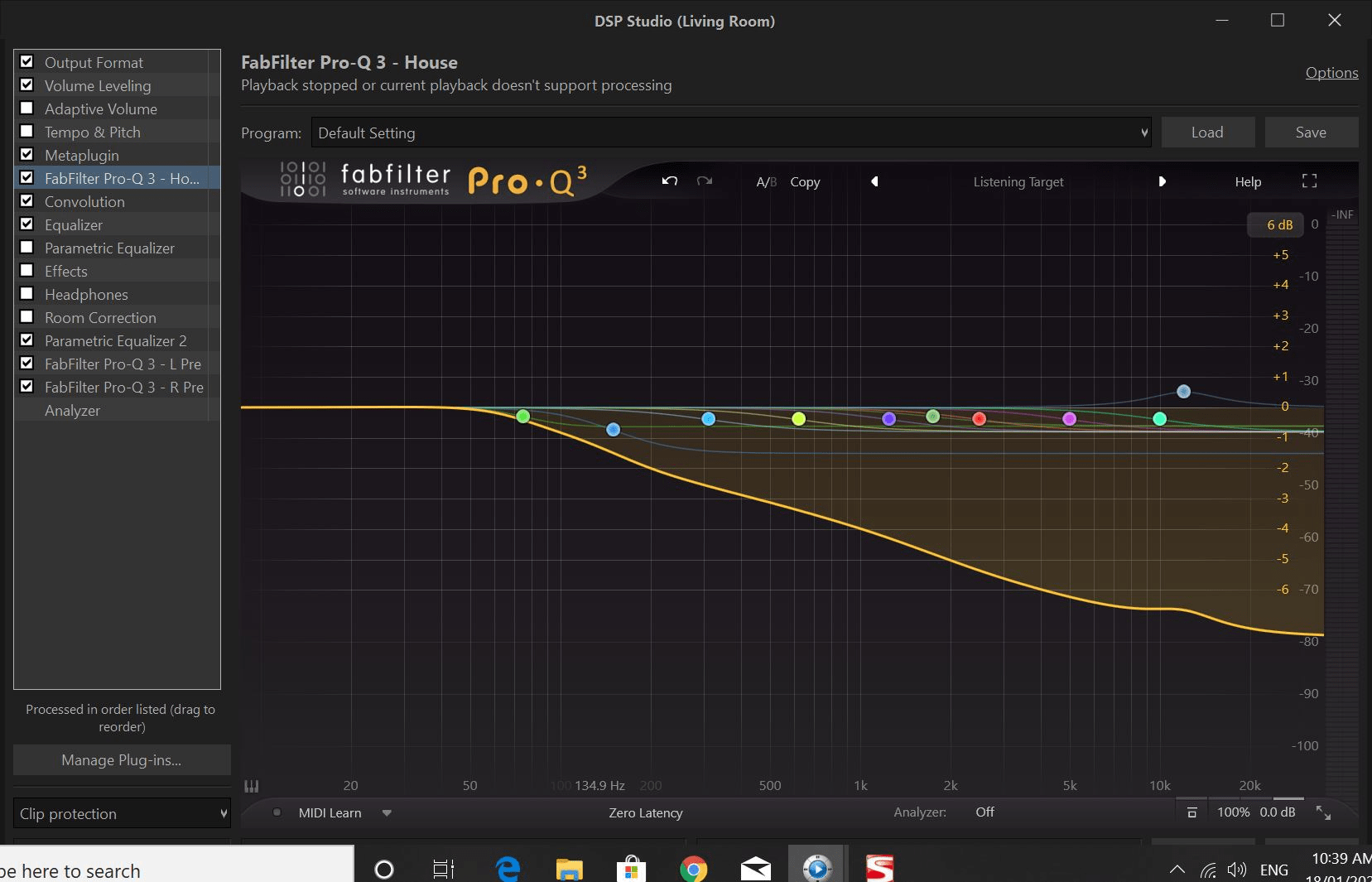
Task: Expand the MIDI Learn arrow menu
Action: (x=387, y=813)
